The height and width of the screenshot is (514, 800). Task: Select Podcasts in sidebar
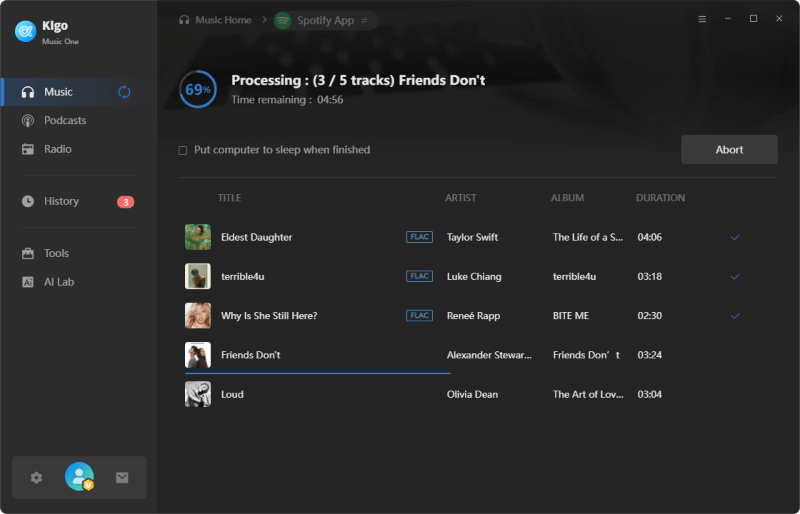[x=65, y=120]
